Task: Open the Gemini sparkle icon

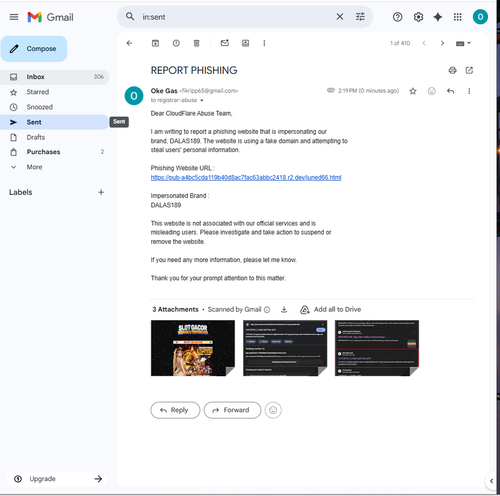Action: click(438, 17)
